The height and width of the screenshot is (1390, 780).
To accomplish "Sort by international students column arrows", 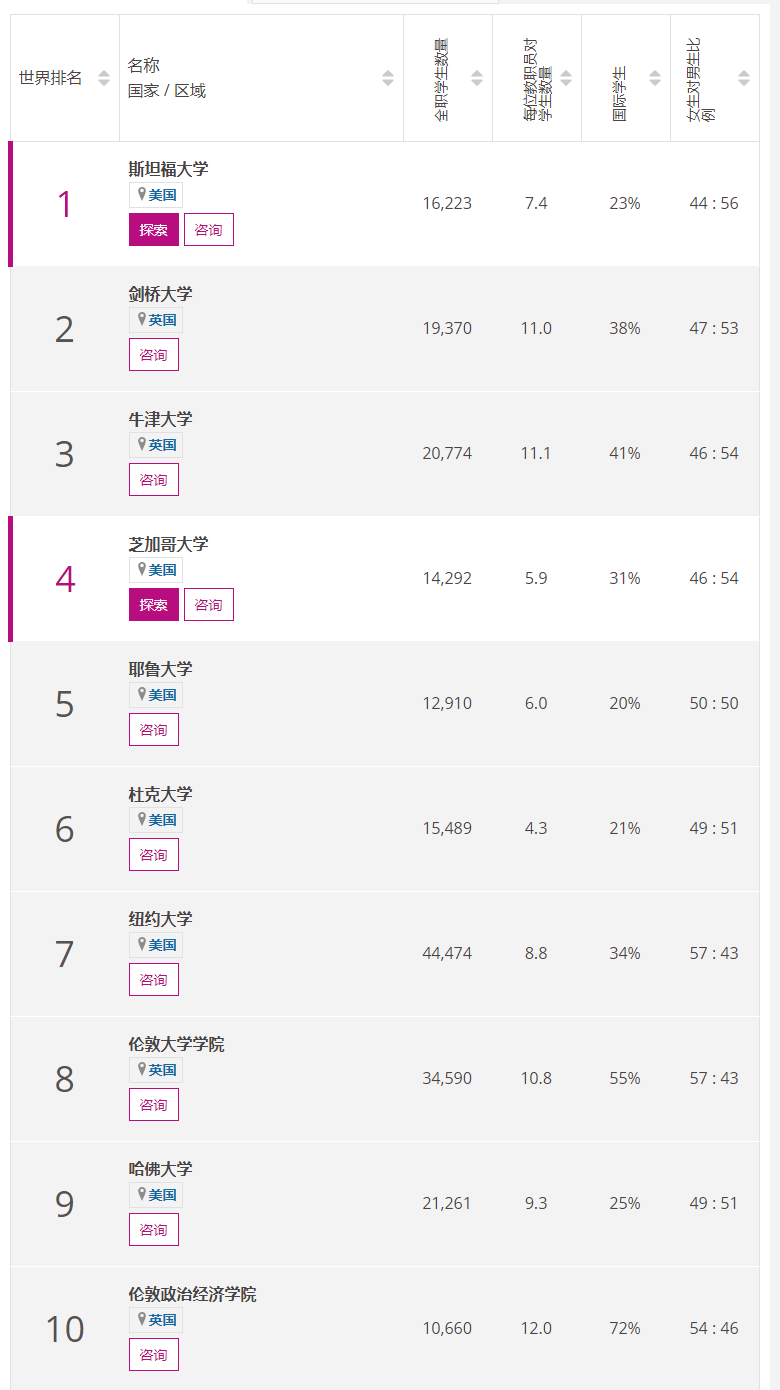I will pos(655,78).
